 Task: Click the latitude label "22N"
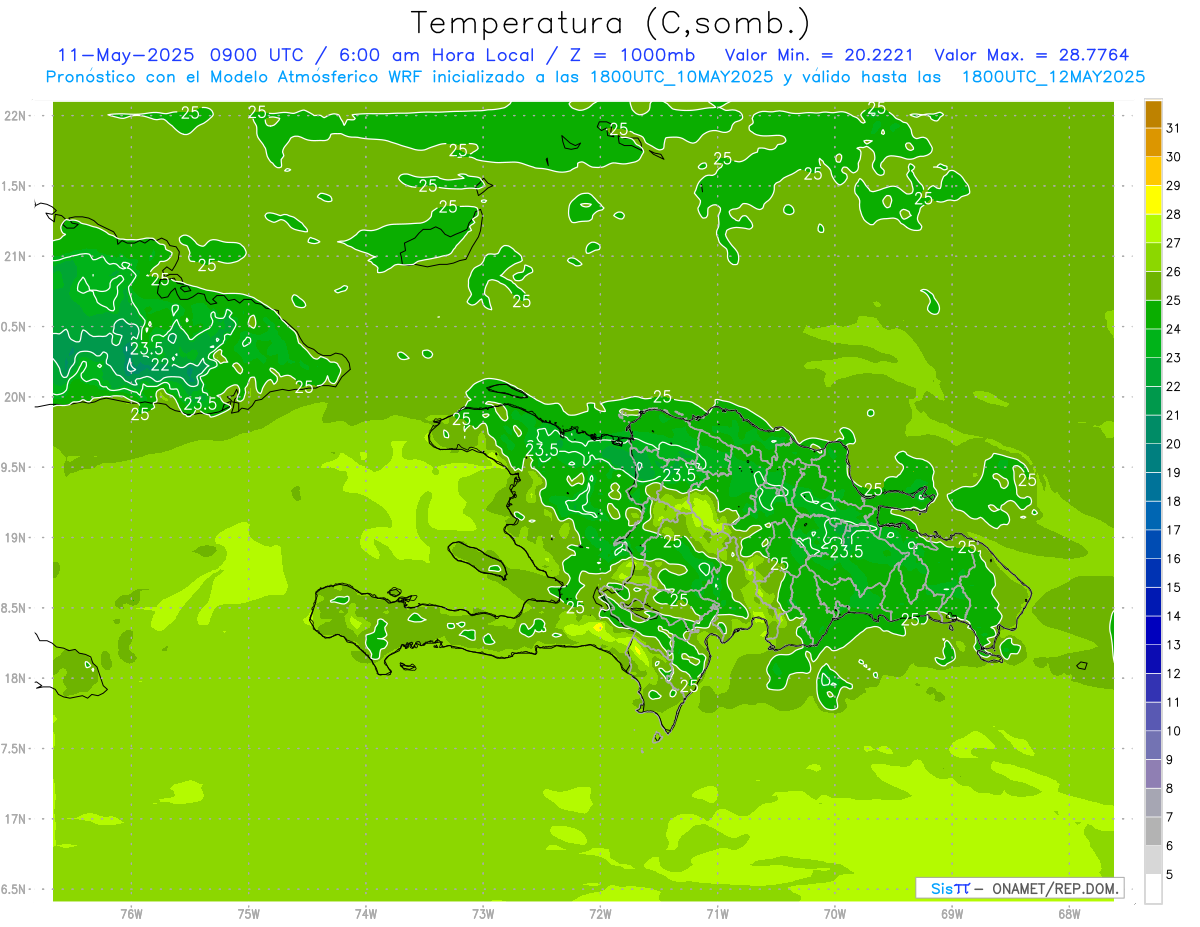point(16,116)
